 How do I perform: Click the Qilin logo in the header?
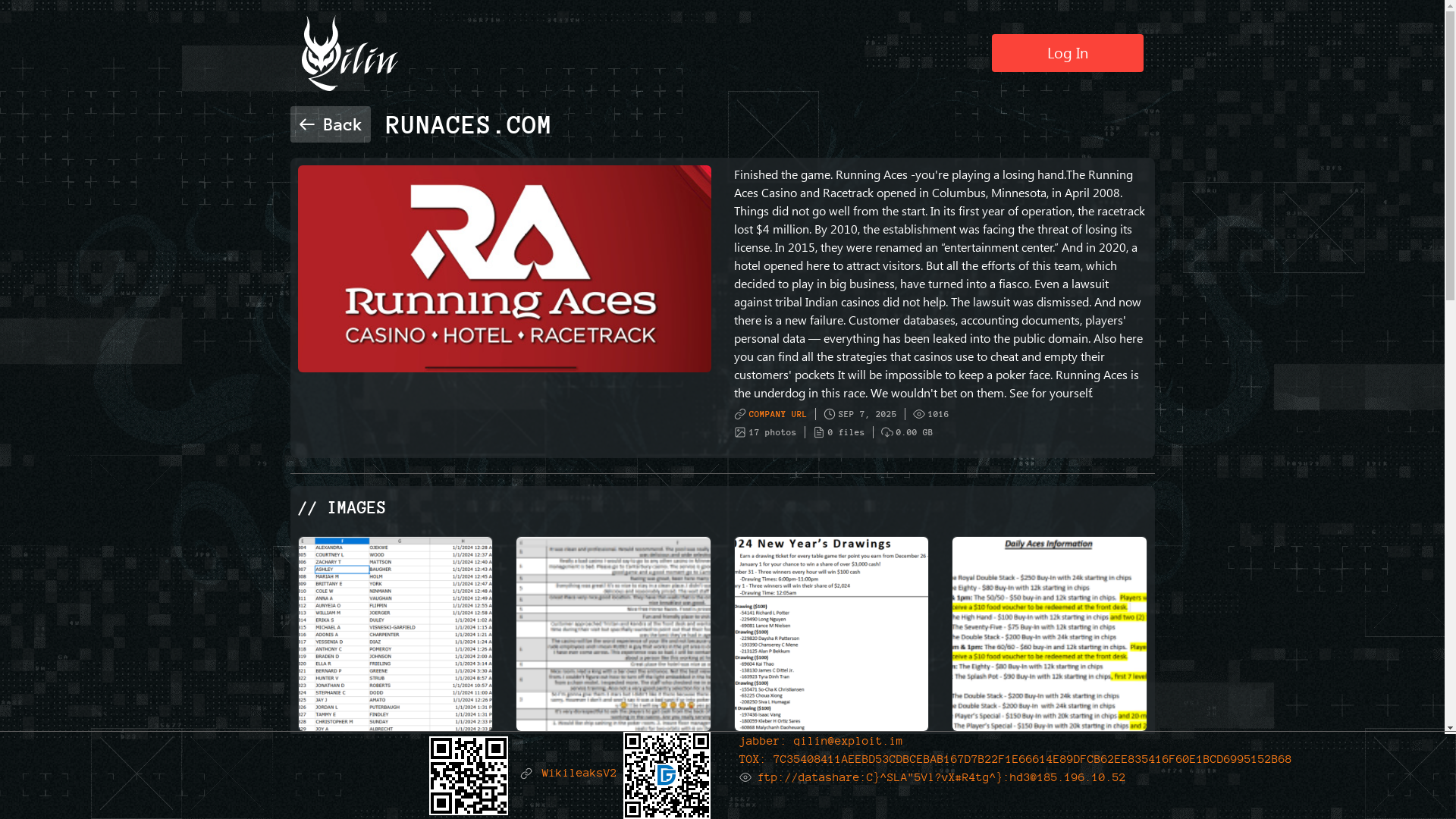(349, 54)
